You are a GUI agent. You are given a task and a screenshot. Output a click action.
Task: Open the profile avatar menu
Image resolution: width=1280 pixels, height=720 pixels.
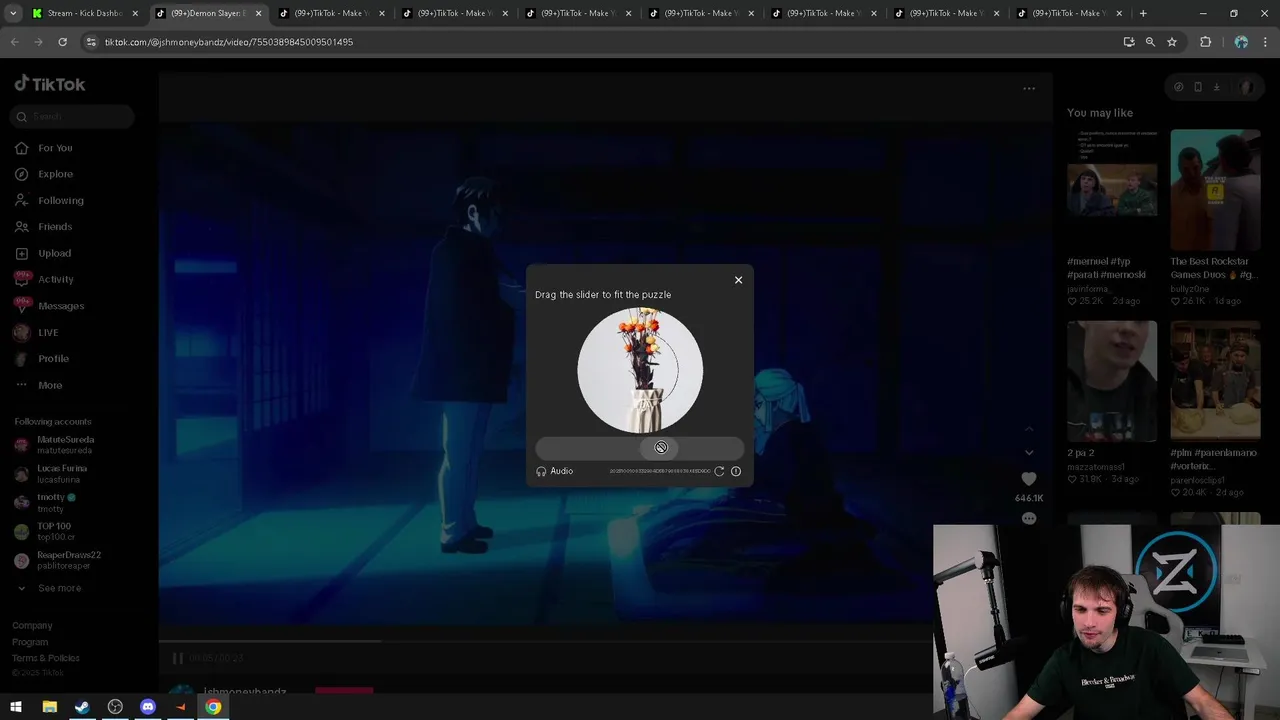(1246, 87)
